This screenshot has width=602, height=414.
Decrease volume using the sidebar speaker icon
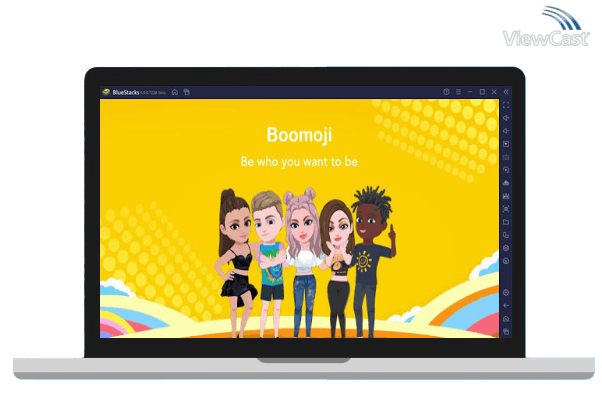point(506,131)
